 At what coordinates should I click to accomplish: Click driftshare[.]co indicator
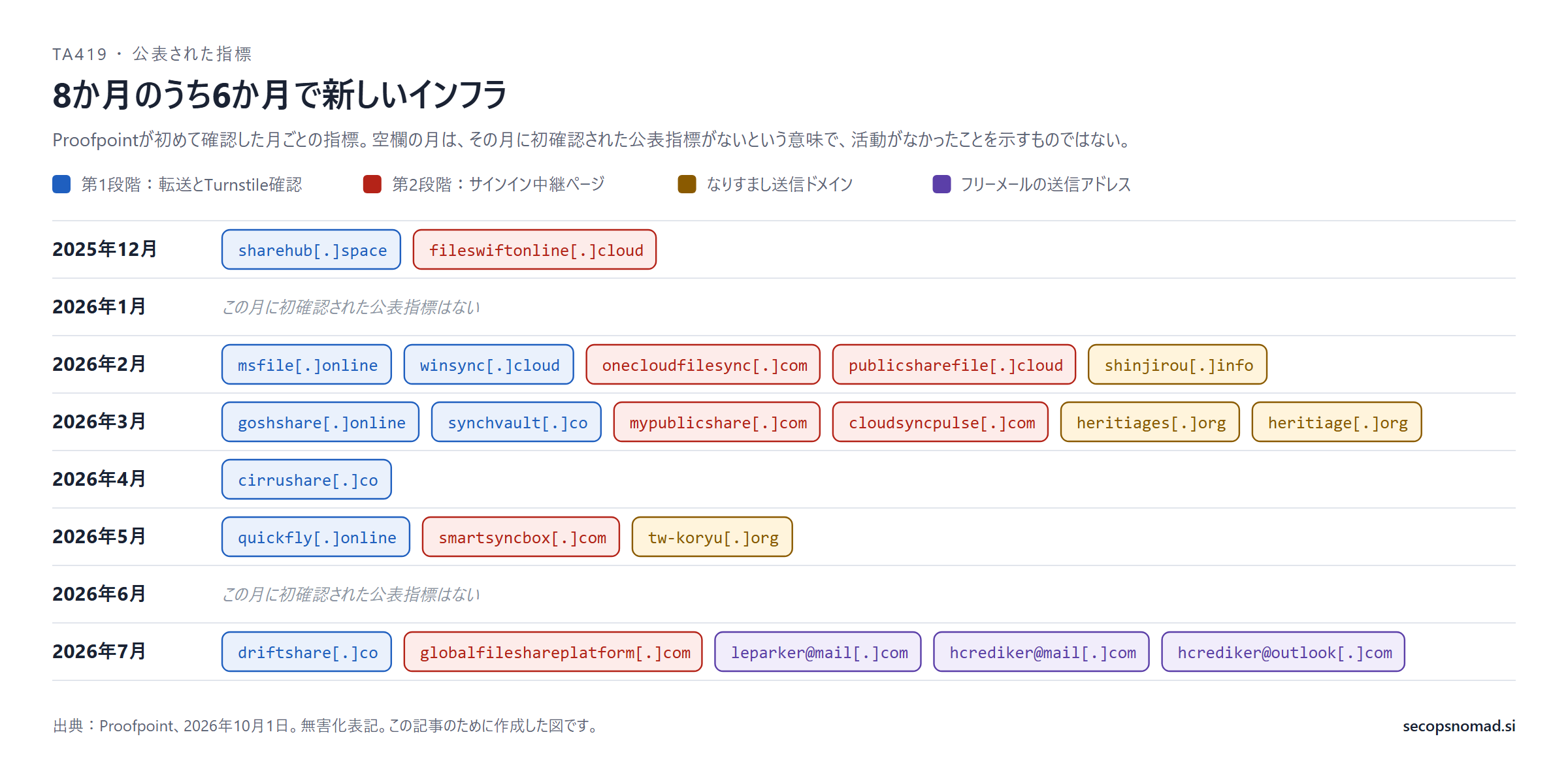pos(307,652)
